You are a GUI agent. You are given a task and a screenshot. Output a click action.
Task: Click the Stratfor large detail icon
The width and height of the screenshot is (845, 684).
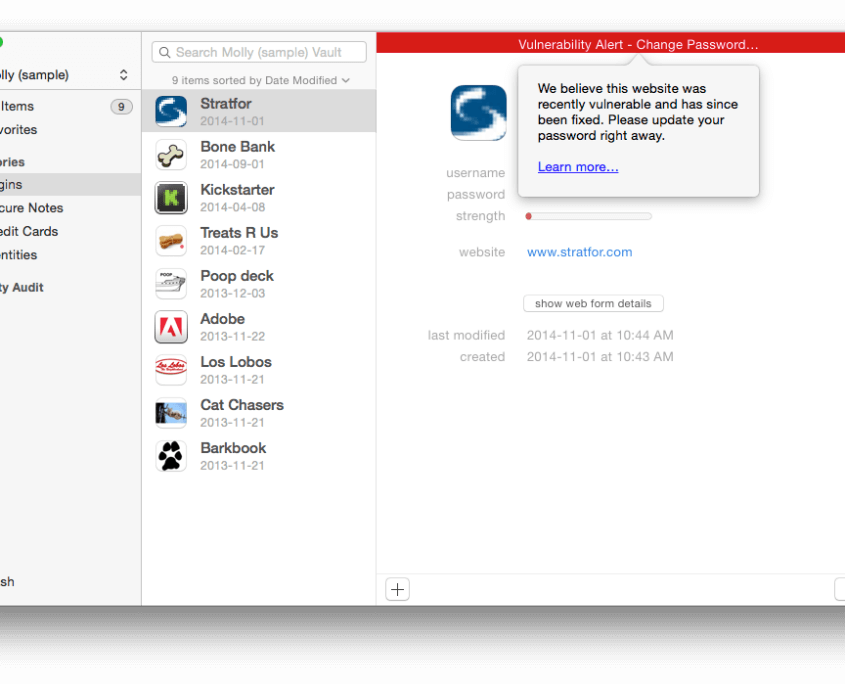click(478, 113)
